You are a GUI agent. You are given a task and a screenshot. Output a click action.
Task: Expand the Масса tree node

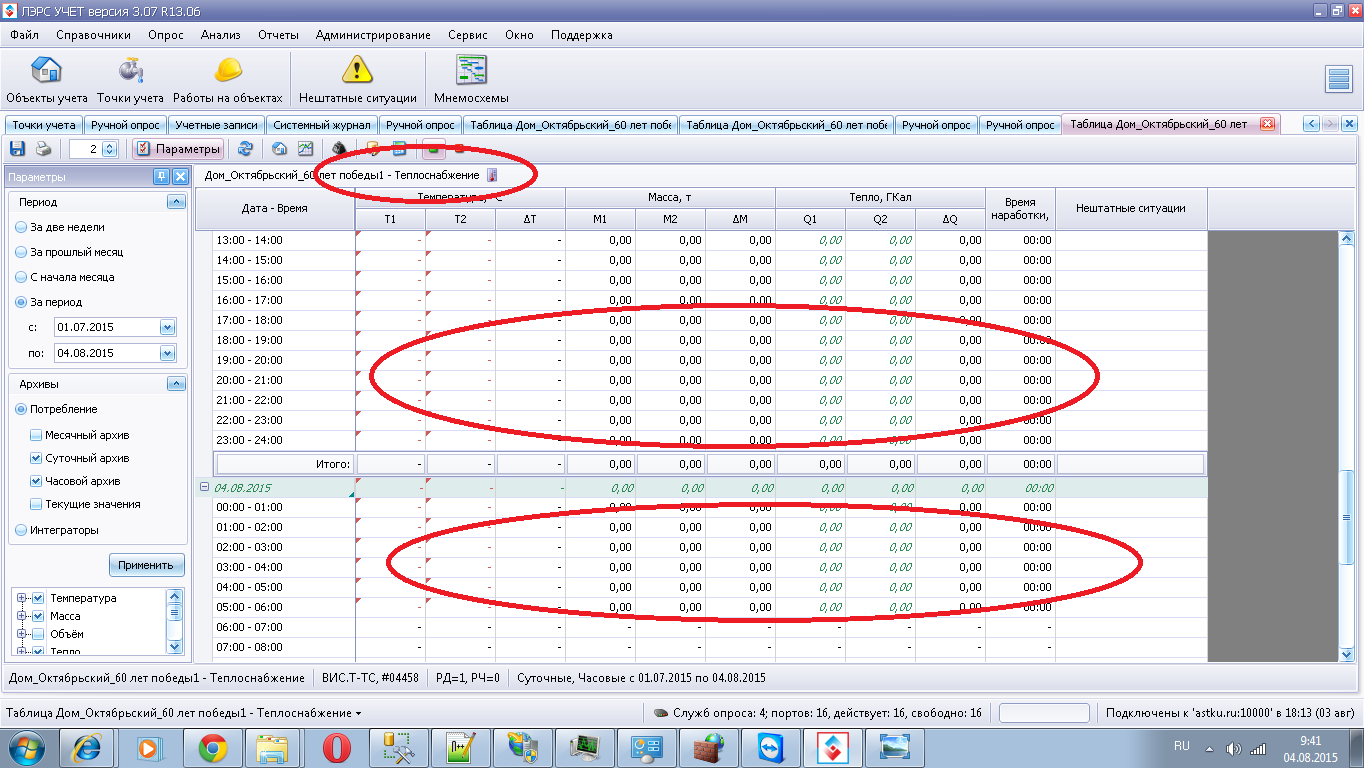(22, 616)
